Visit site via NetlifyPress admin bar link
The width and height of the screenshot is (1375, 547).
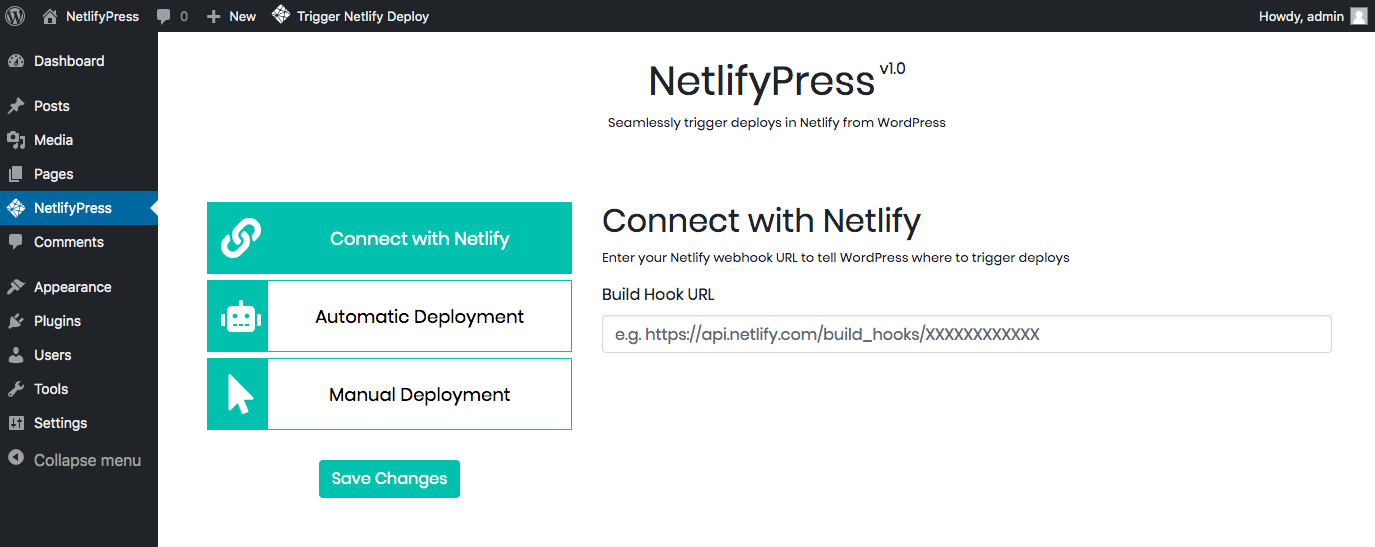(x=91, y=16)
